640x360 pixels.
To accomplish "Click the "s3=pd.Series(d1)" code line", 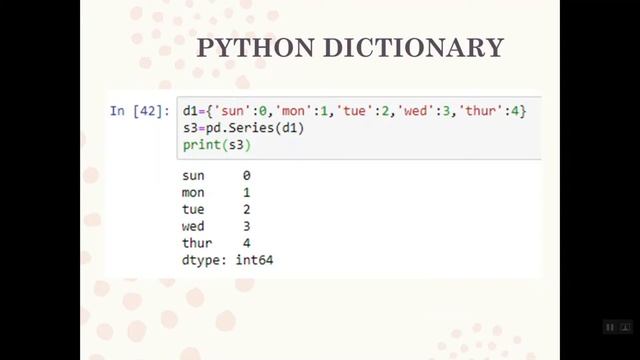I will (243, 128).
